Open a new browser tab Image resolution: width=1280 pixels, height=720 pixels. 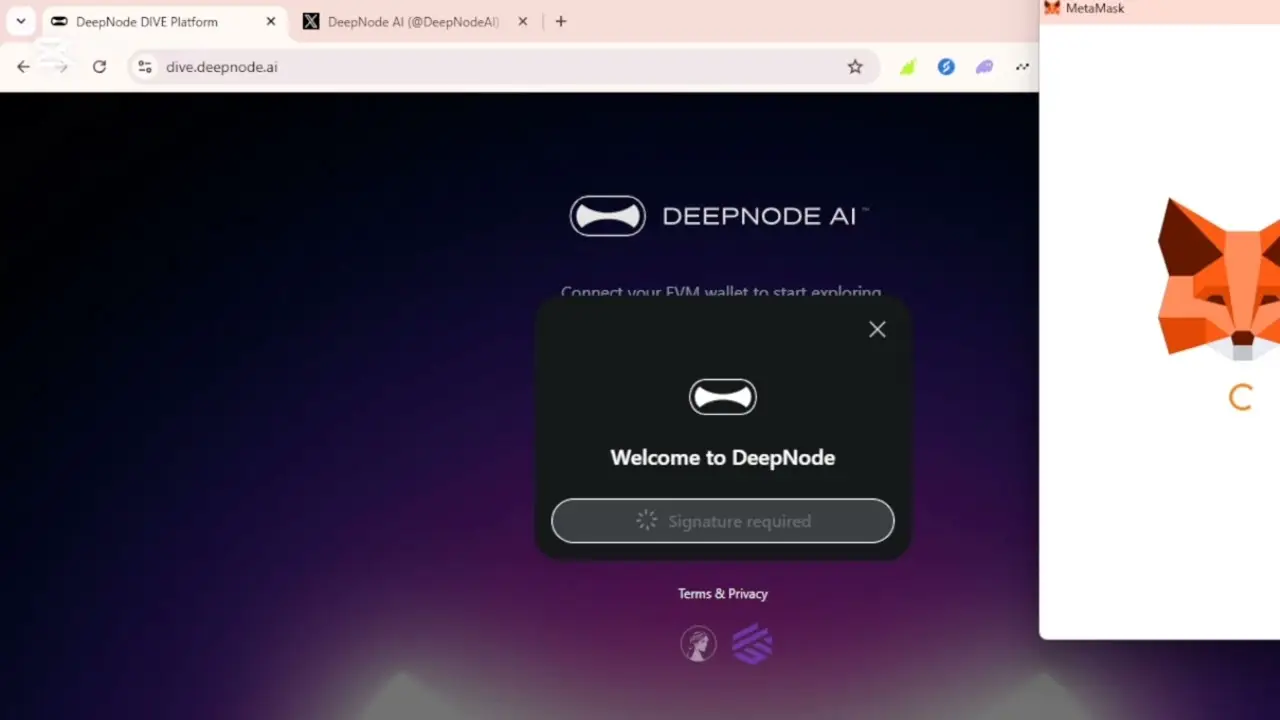pos(561,21)
